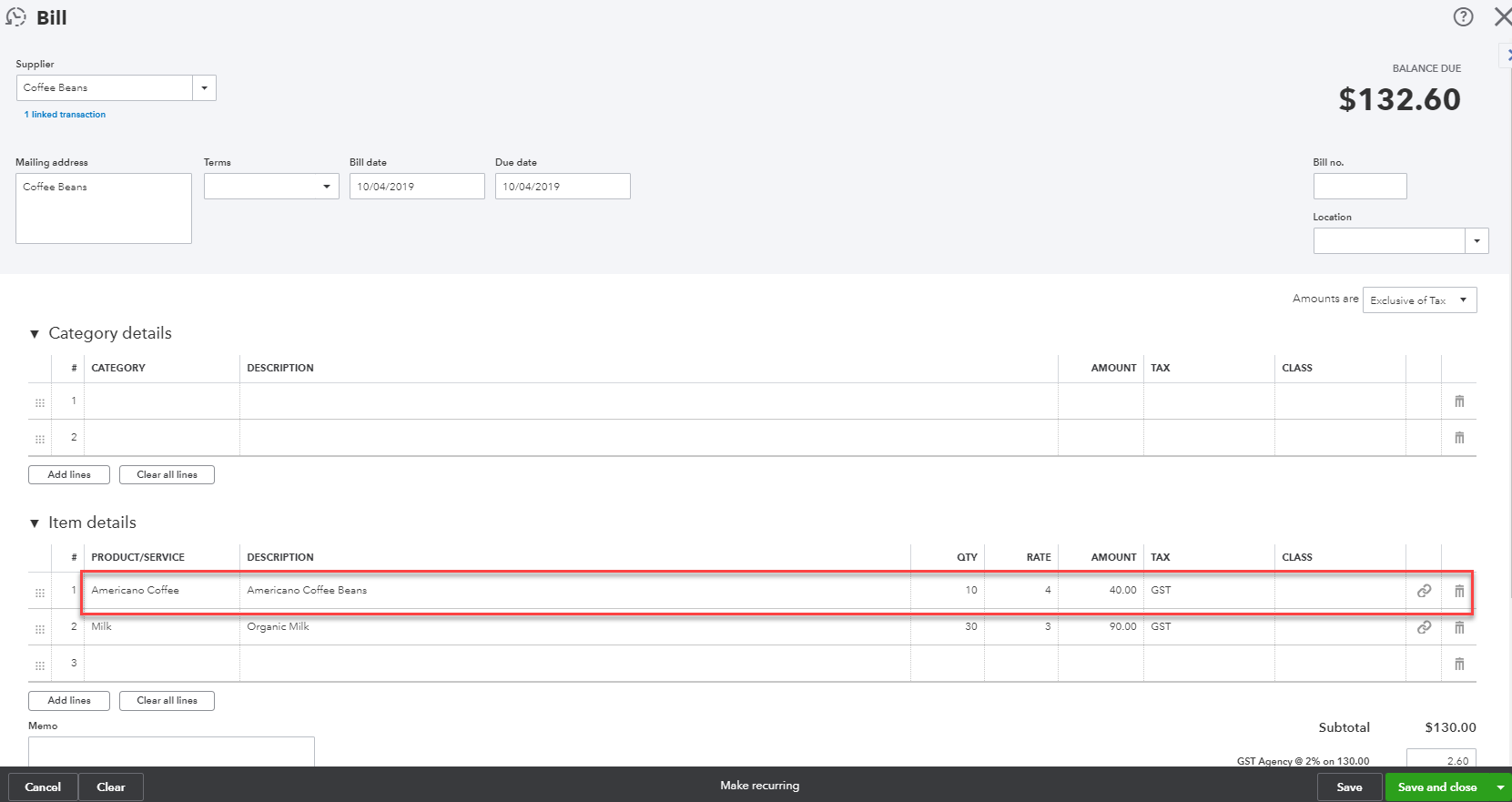Viewport: 1512px width, 802px height.
Task: Close the Bill window with X
Action: pos(1503,16)
